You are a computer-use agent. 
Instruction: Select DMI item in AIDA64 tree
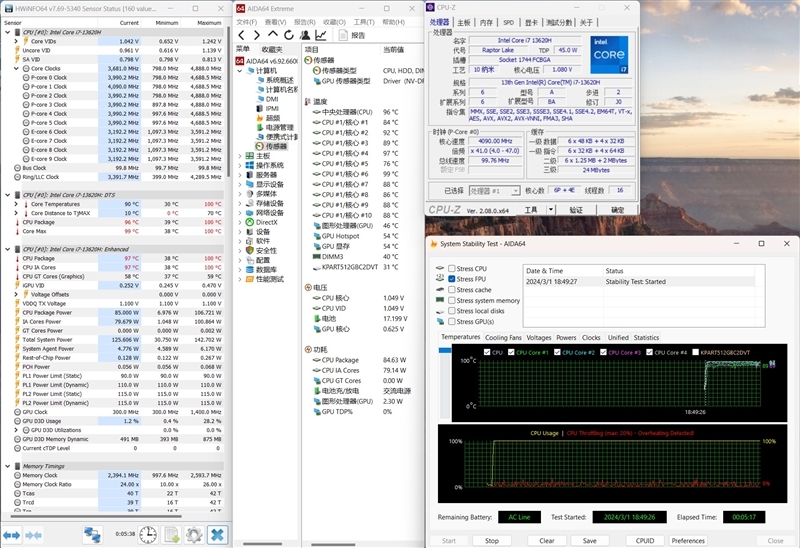(x=267, y=99)
